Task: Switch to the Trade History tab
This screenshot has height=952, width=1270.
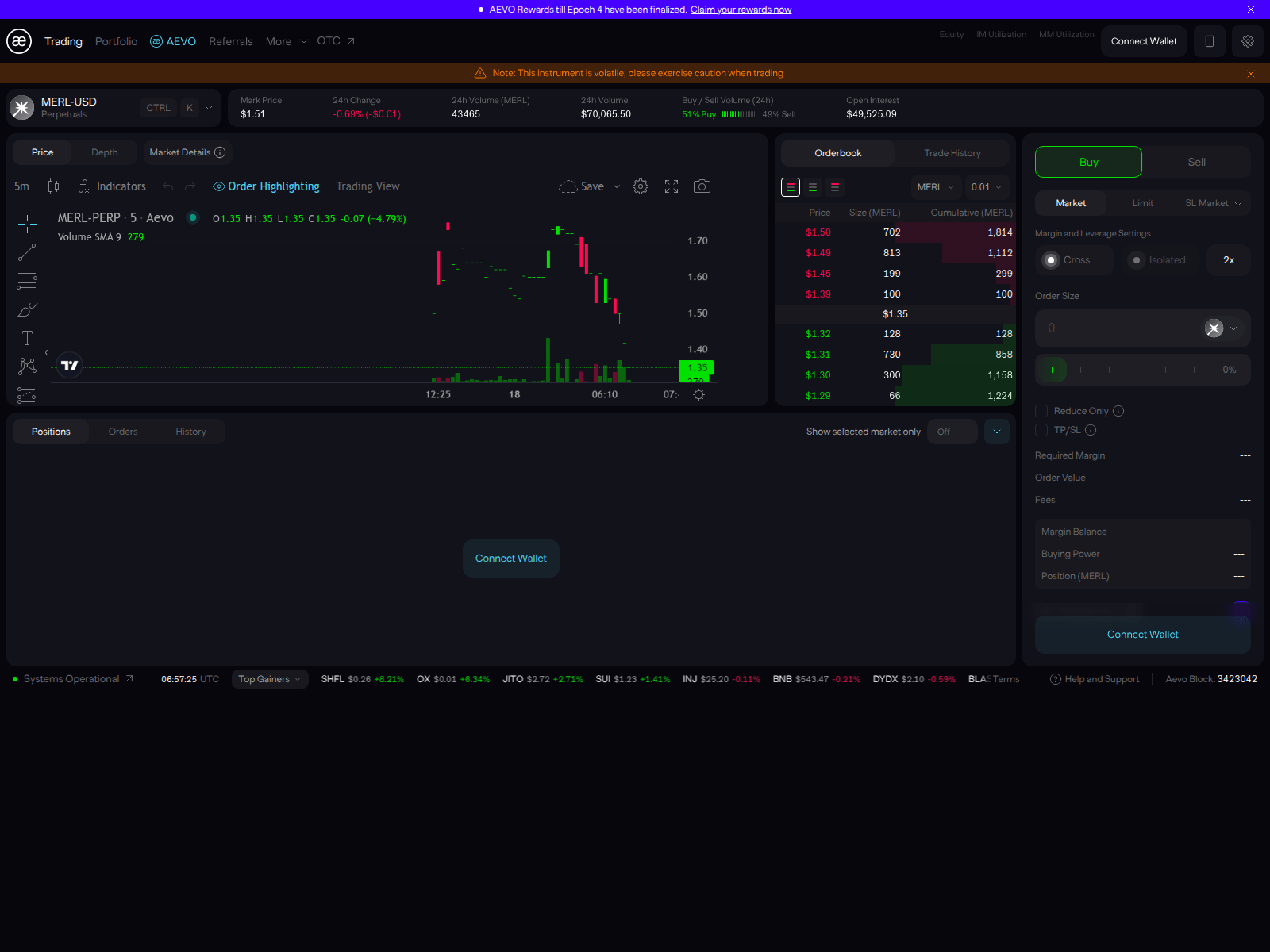Action: [x=952, y=153]
